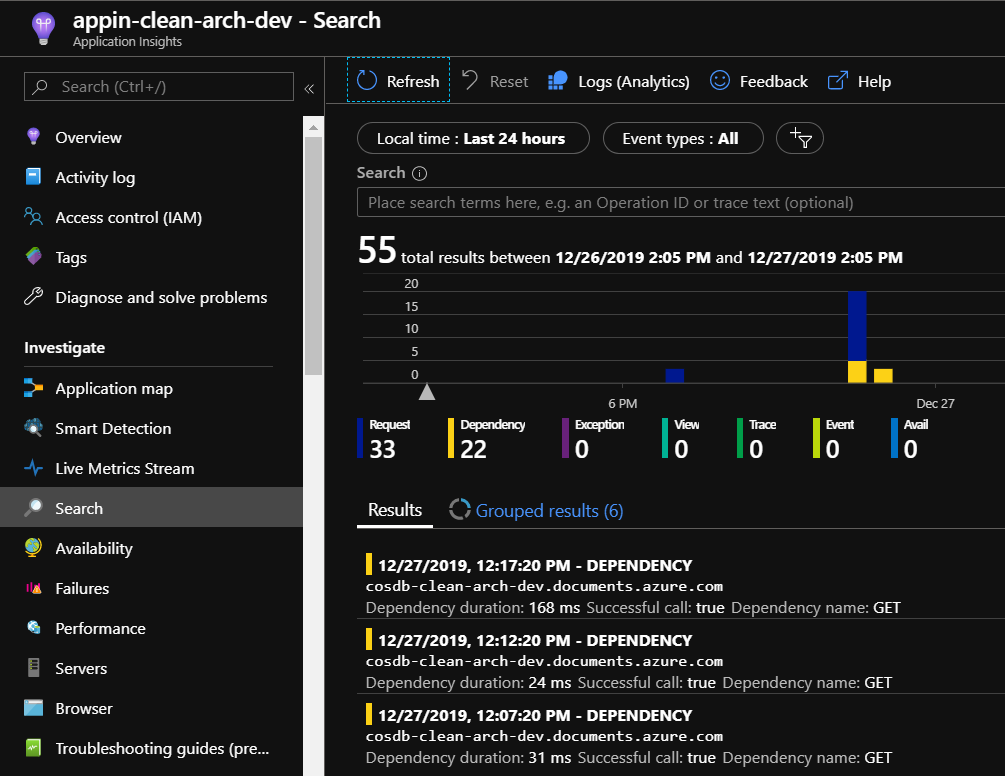The height and width of the screenshot is (776, 1005).
Task: Click the Live Metrics Stream pulse icon
Action: pos(33,468)
